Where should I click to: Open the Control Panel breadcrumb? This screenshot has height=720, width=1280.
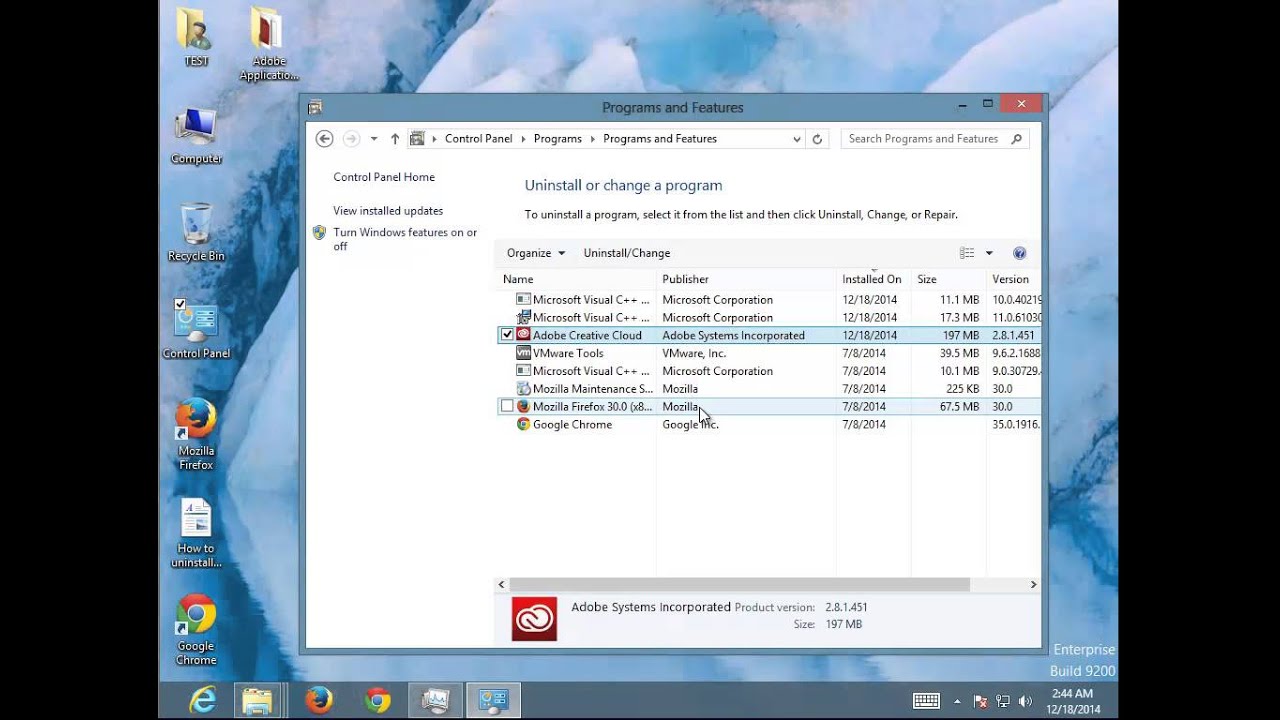pos(478,139)
